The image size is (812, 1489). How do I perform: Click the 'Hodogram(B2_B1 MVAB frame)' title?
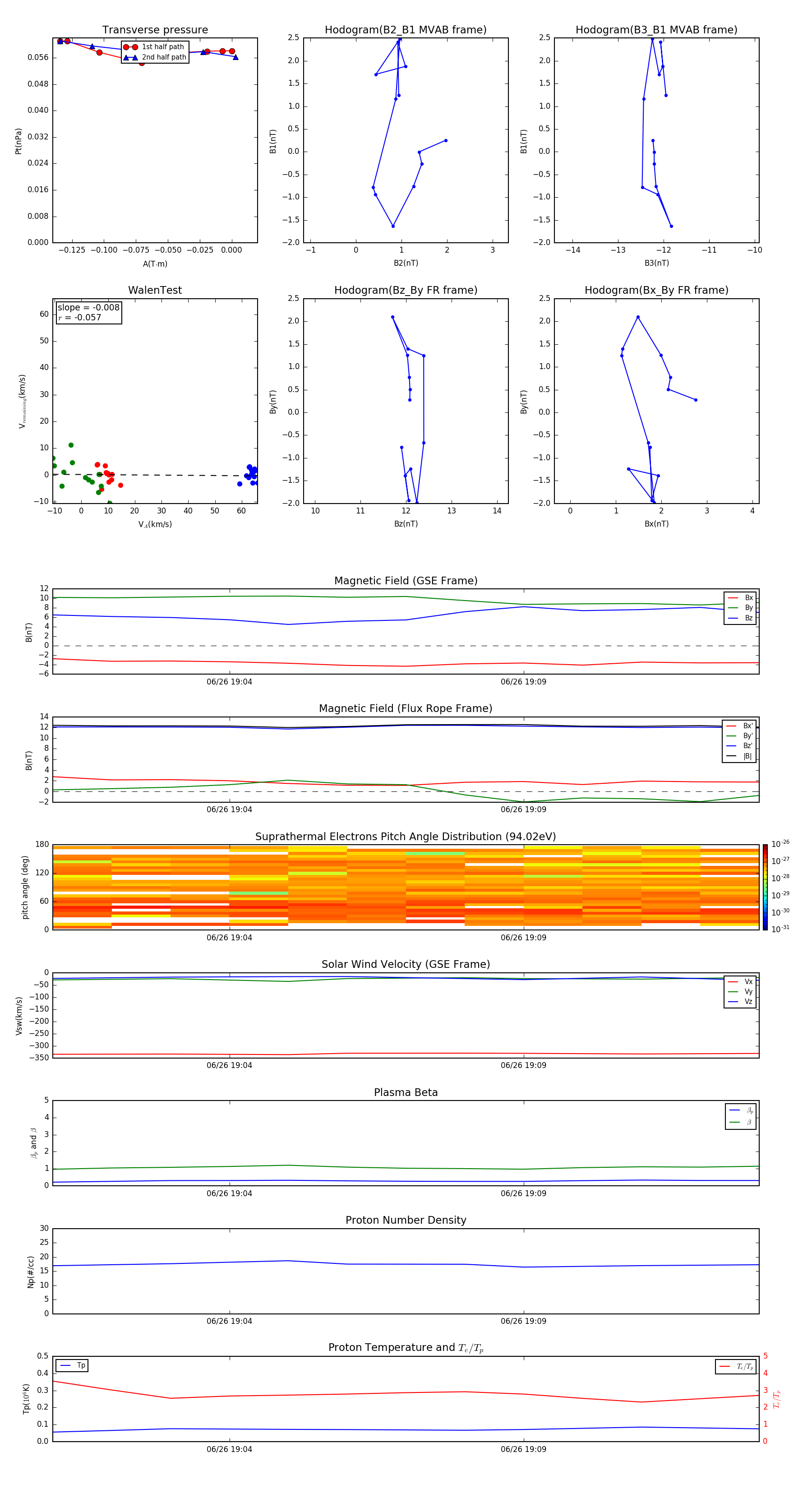click(x=406, y=29)
